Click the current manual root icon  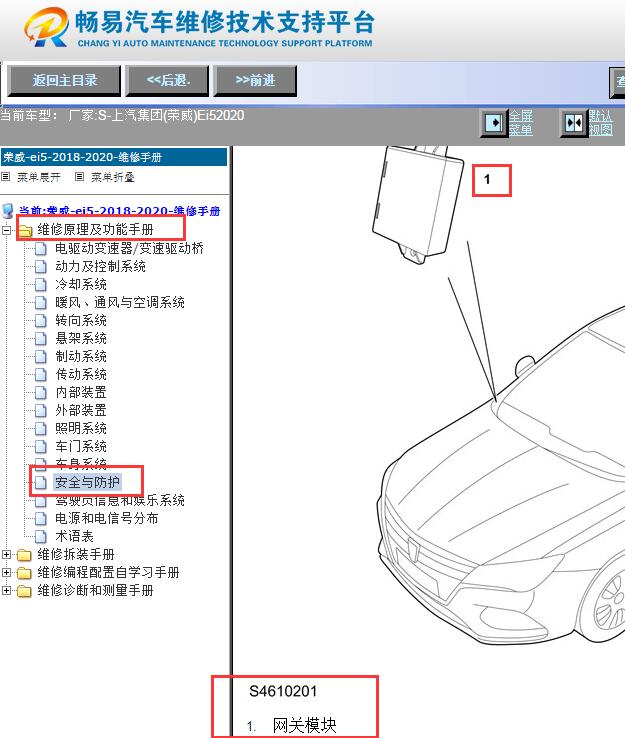[x=8, y=211]
